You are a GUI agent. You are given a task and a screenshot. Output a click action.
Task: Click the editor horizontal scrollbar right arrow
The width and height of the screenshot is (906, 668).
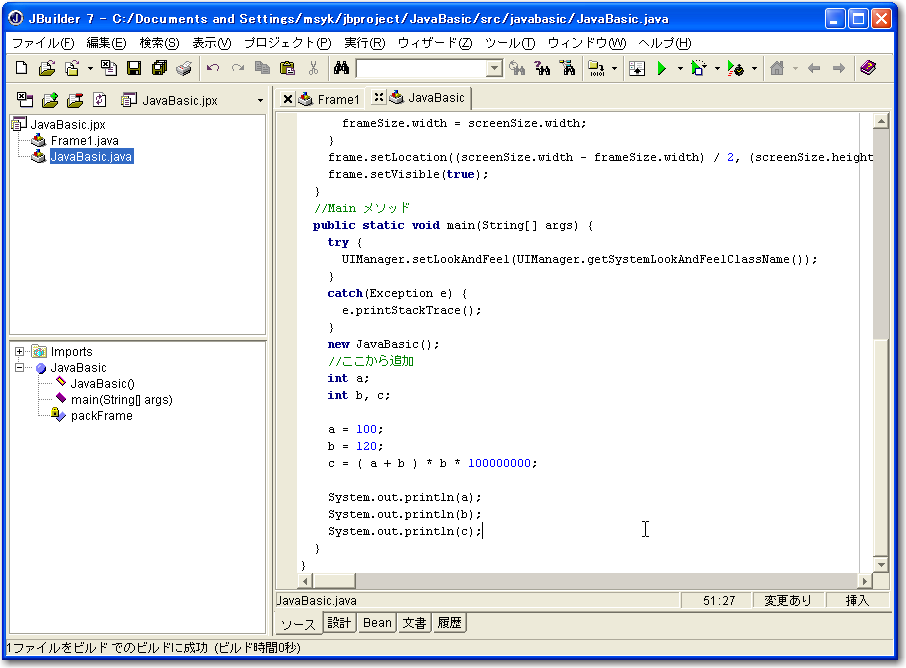pos(864,581)
